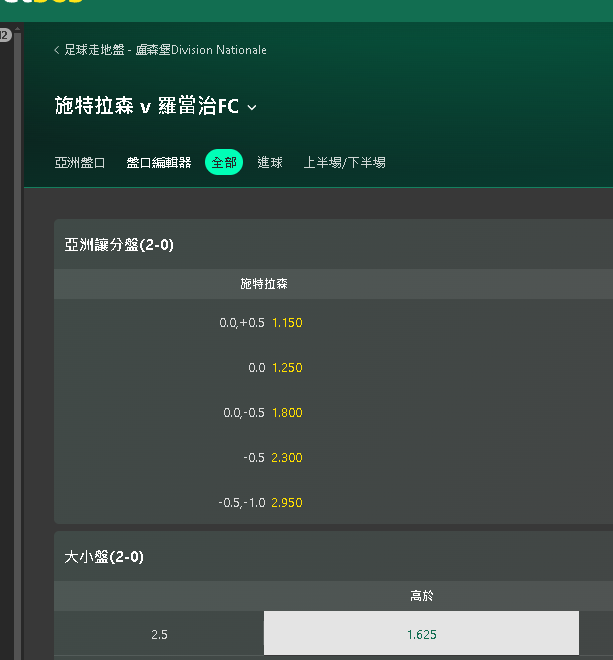613x660 pixels.
Task: Click the site logo in the top bar
Action: [42, 2]
